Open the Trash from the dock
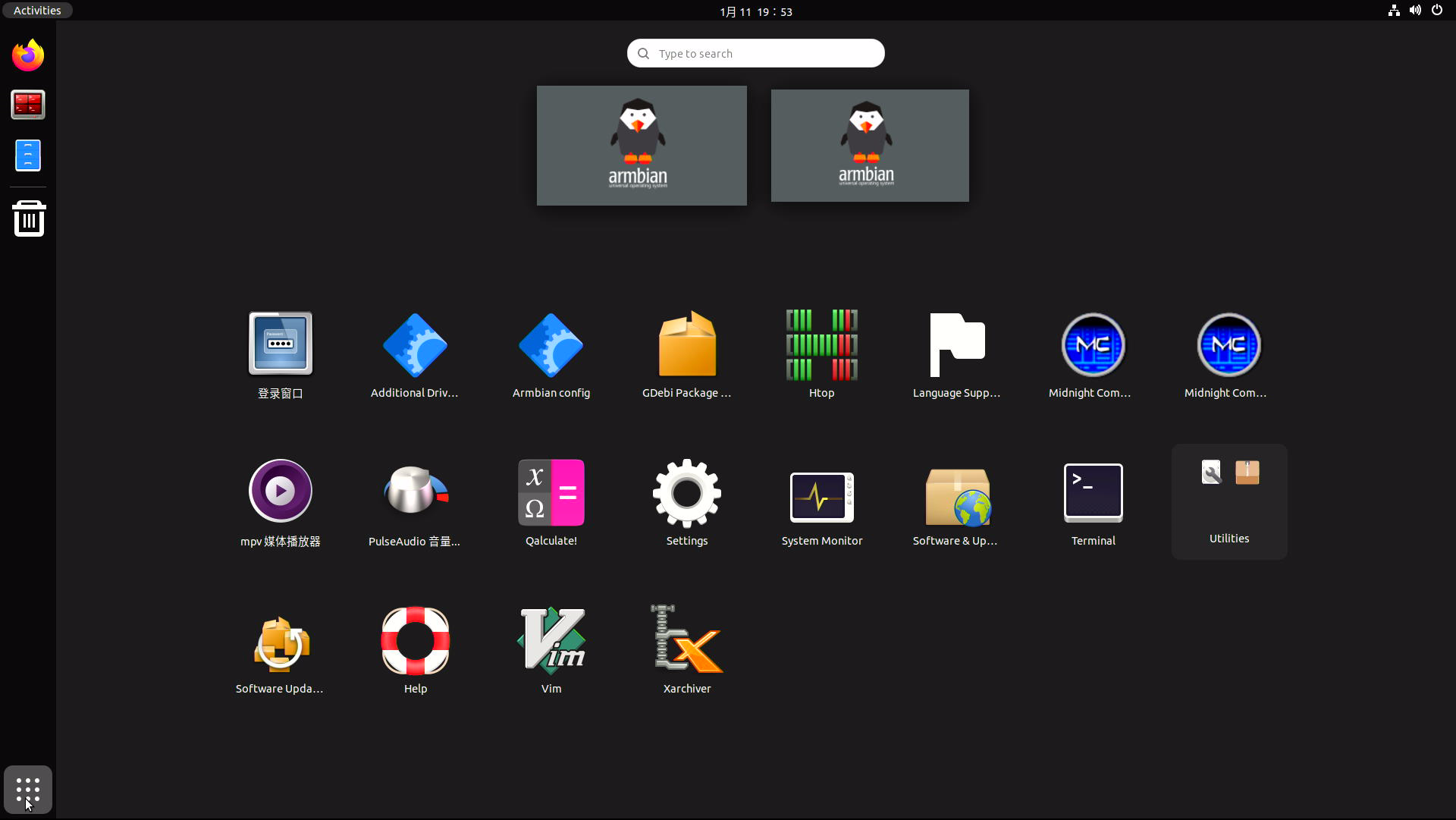1456x820 pixels. [x=29, y=218]
